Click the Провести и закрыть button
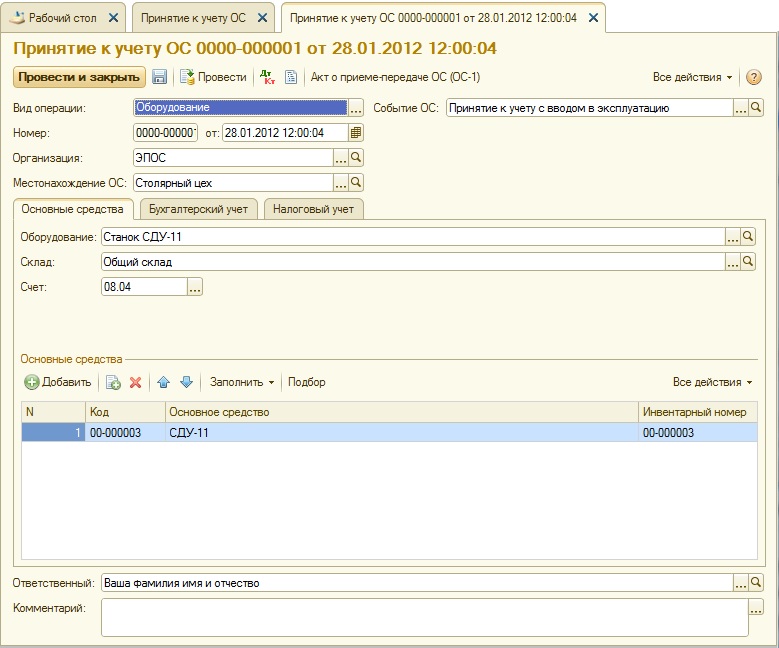The width and height of the screenshot is (779, 648). pyautogui.click(x=78, y=77)
